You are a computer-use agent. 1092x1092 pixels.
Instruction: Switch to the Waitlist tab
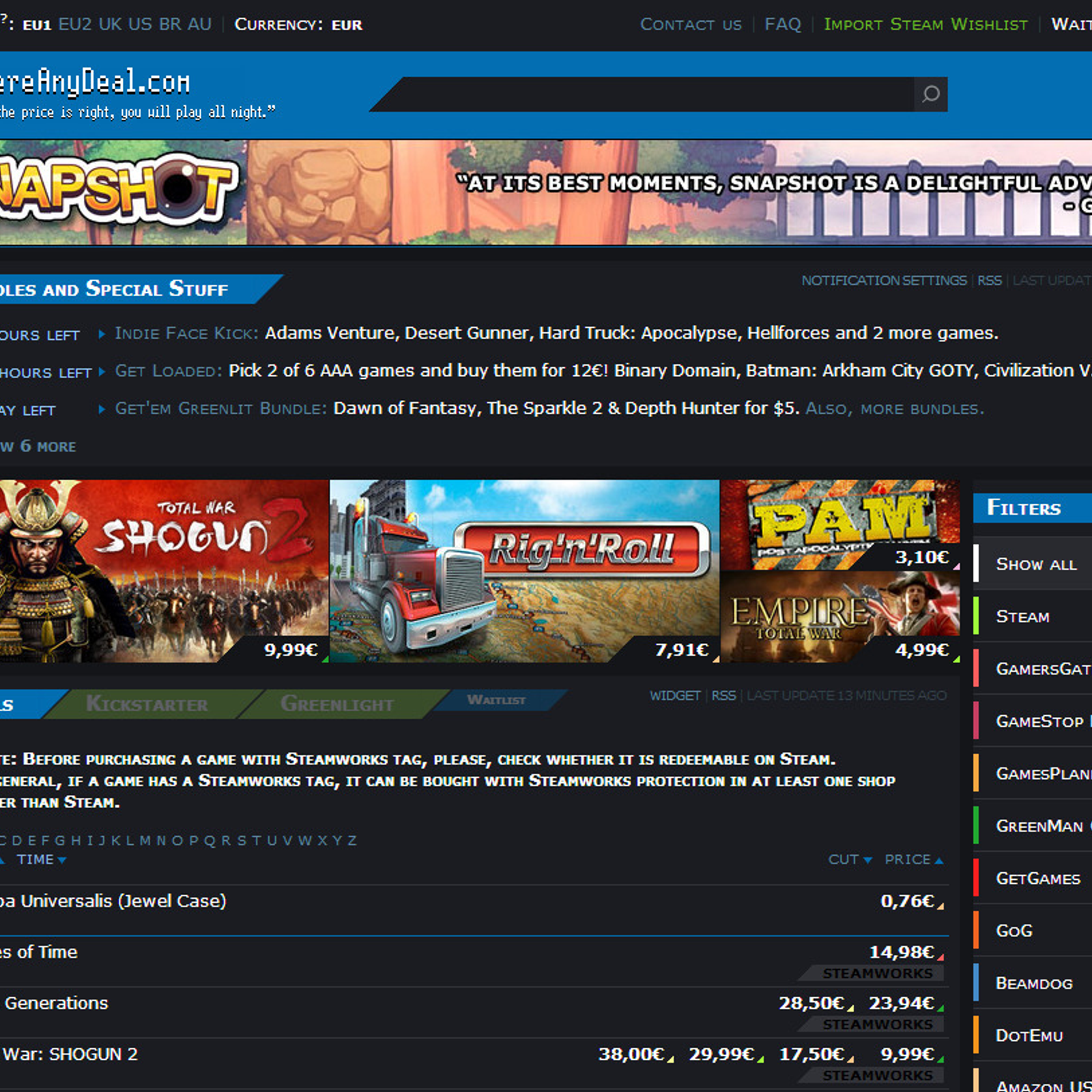(x=496, y=700)
